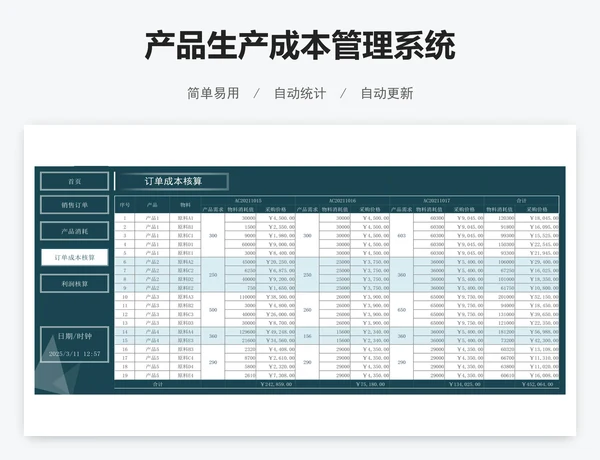Select the 2025/3/11 12:57 timestamp

(x=75, y=354)
